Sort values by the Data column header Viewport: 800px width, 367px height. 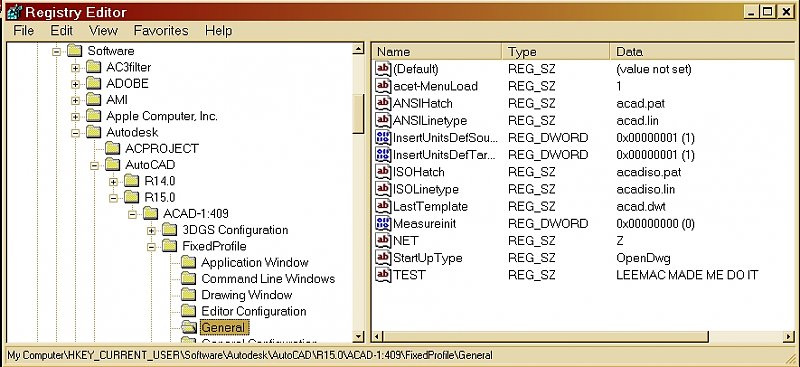[702, 52]
